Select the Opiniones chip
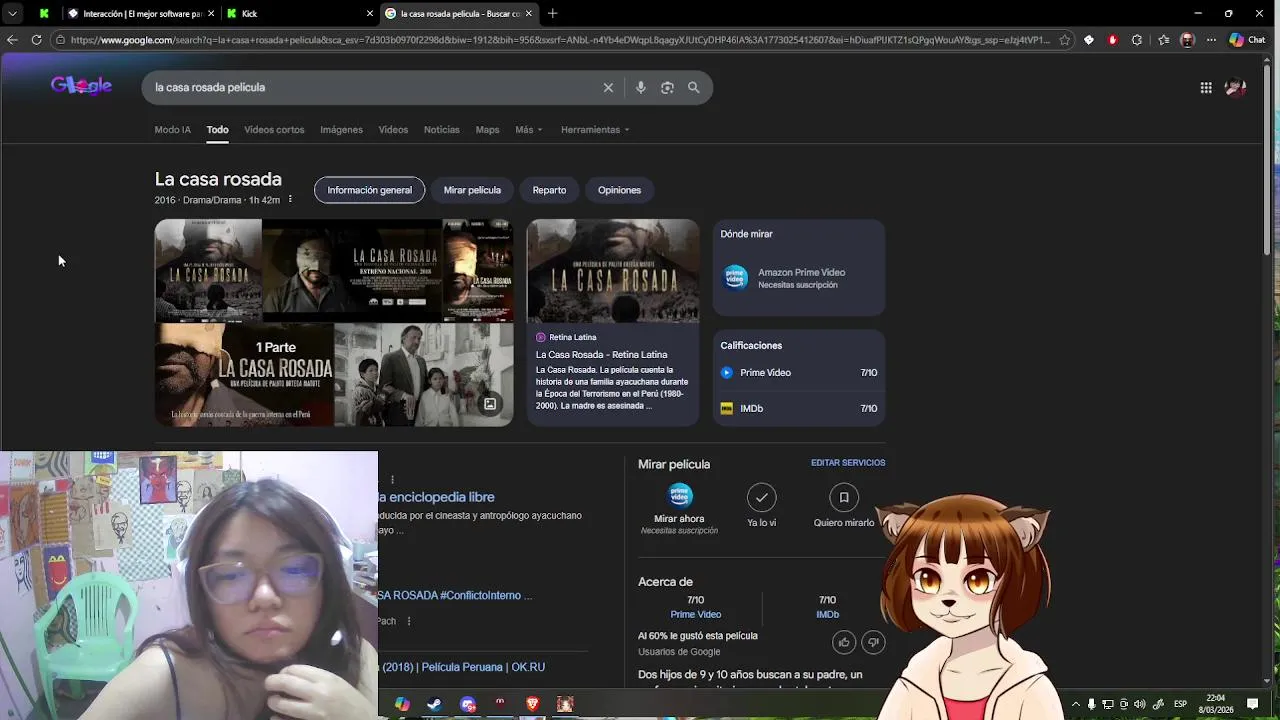 point(619,190)
